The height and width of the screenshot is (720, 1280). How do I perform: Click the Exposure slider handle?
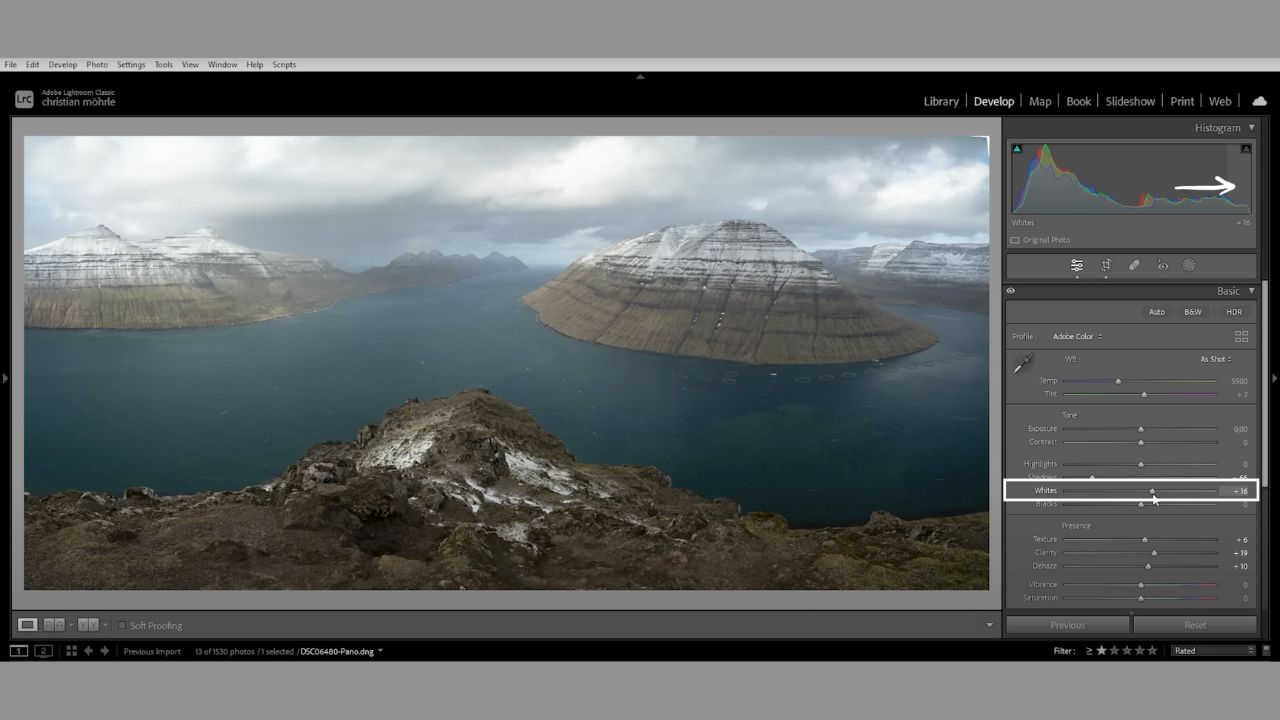(1141, 429)
